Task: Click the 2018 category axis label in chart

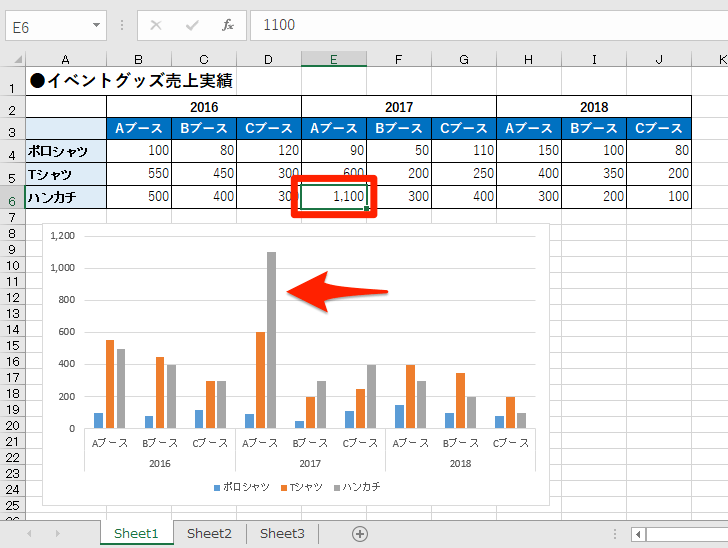Action: click(460, 463)
